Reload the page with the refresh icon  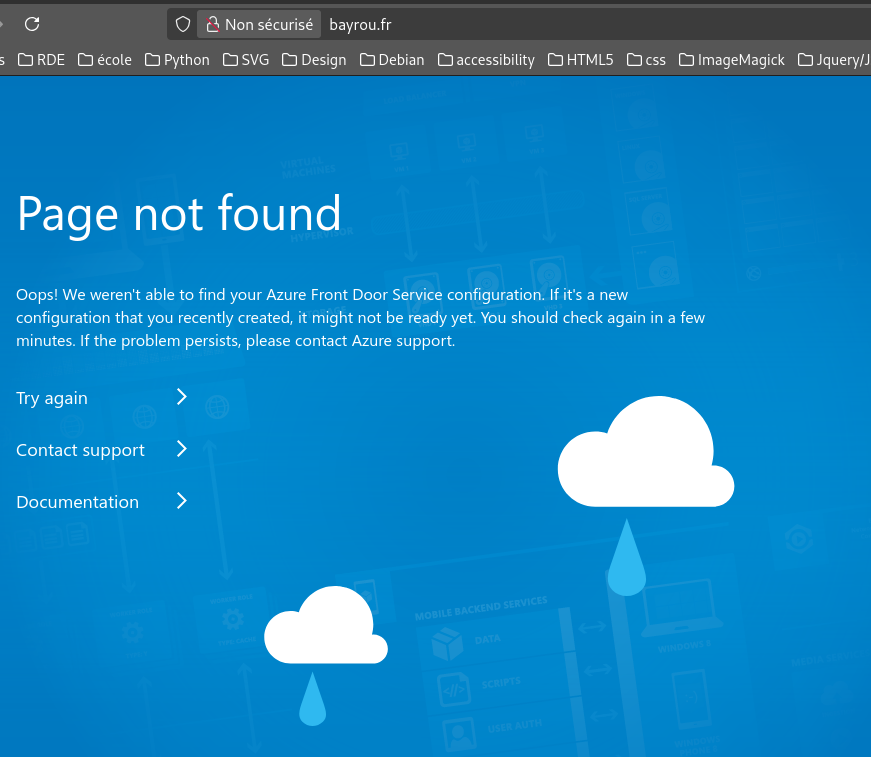[x=32, y=24]
